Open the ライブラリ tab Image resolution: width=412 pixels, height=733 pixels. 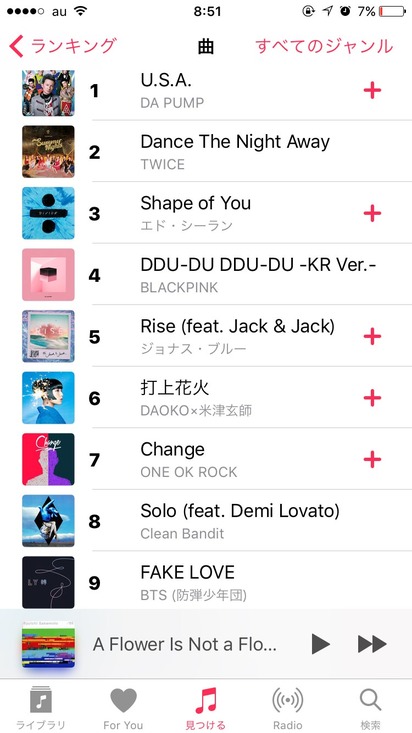(41, 708)
